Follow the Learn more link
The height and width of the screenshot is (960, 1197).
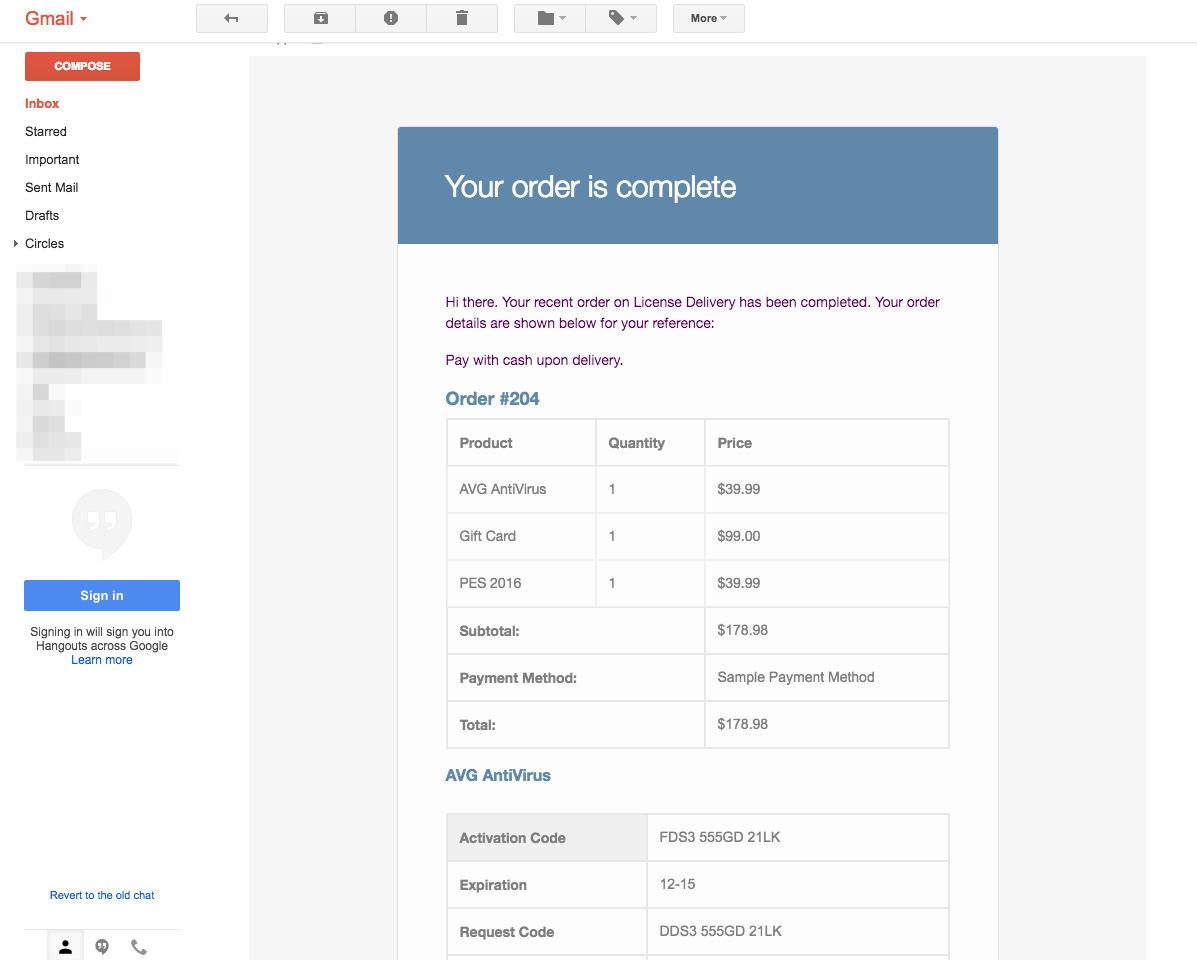coord(102,660)
